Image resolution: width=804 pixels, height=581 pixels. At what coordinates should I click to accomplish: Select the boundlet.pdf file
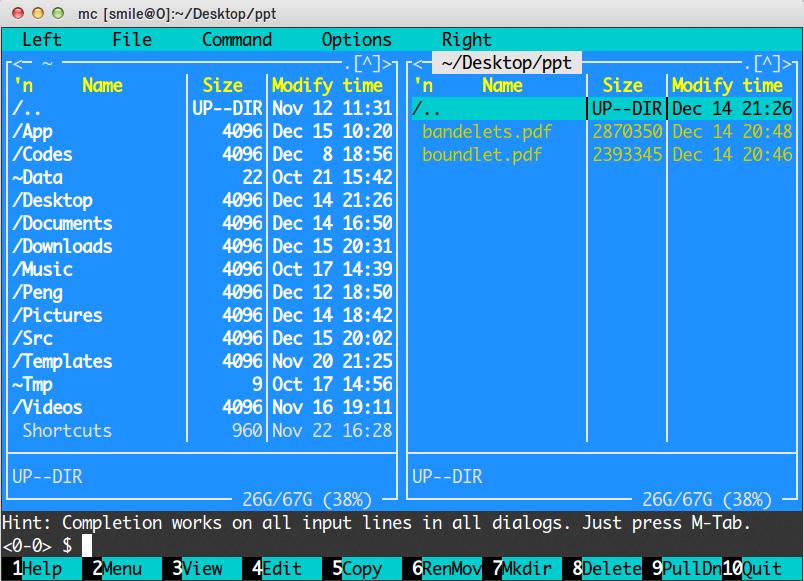[x=482, y=155]
